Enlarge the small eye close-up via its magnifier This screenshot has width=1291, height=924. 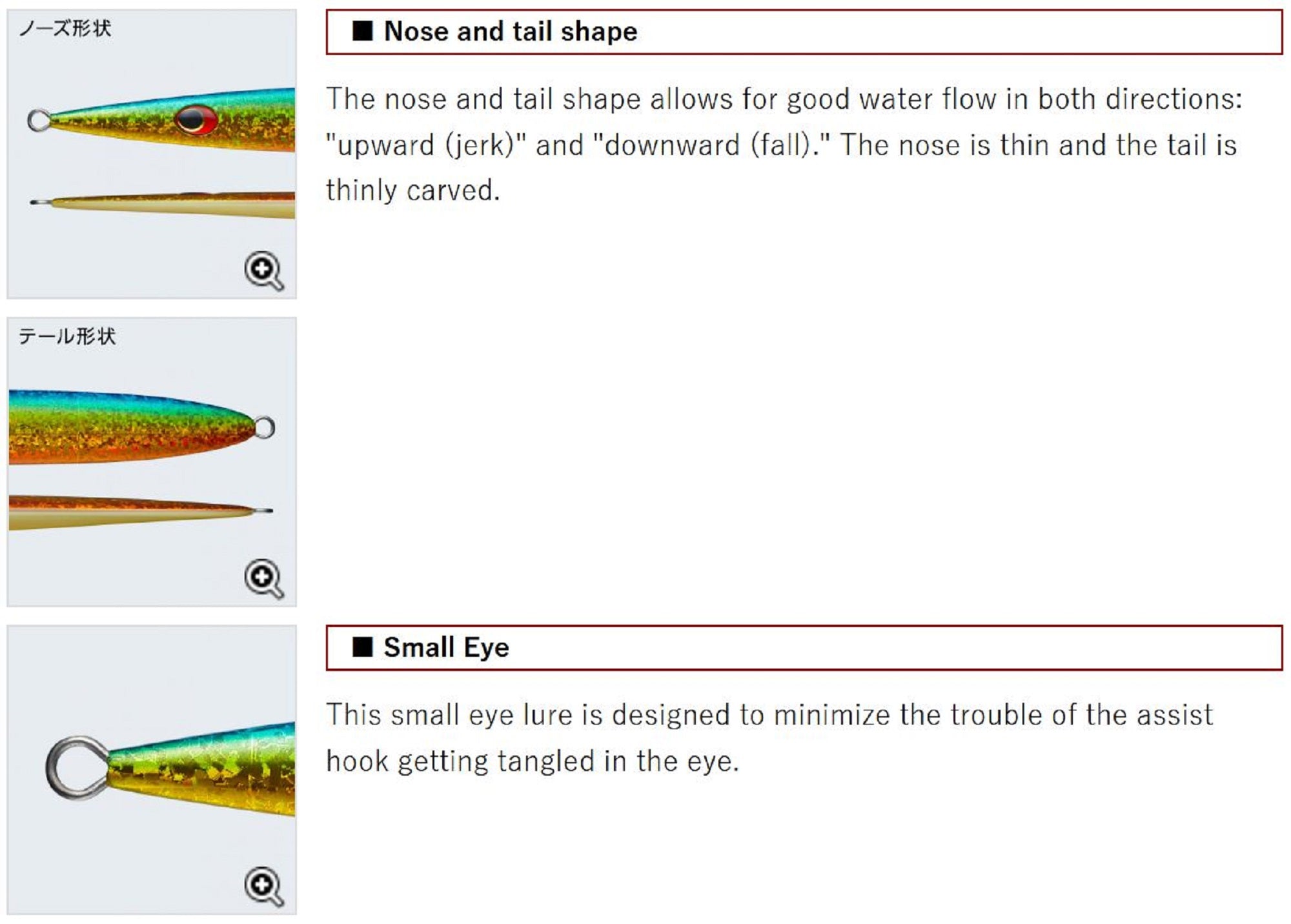coord(263,885)
